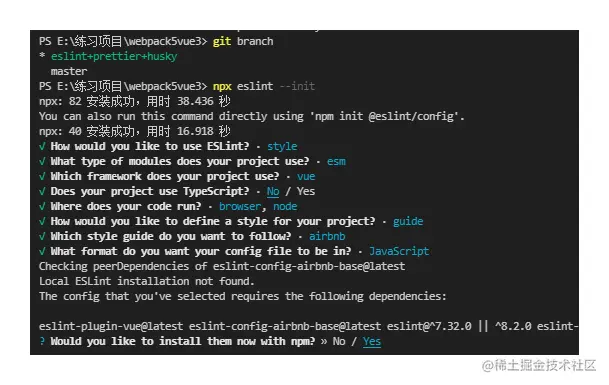Click the checkmark before code run question
This screenshot has height=385, width=609.
[x=42, y=206]
